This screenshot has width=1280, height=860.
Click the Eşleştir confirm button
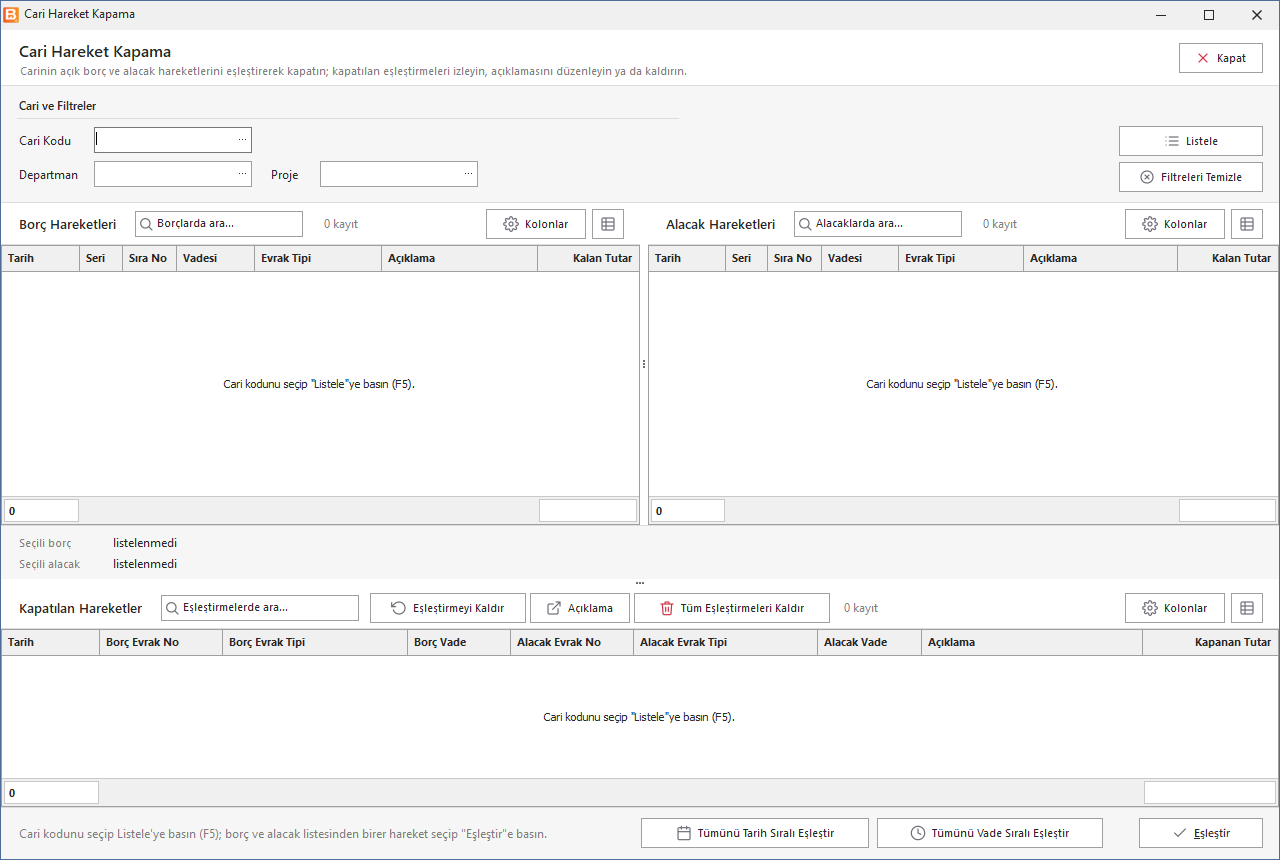[1201, 833]
